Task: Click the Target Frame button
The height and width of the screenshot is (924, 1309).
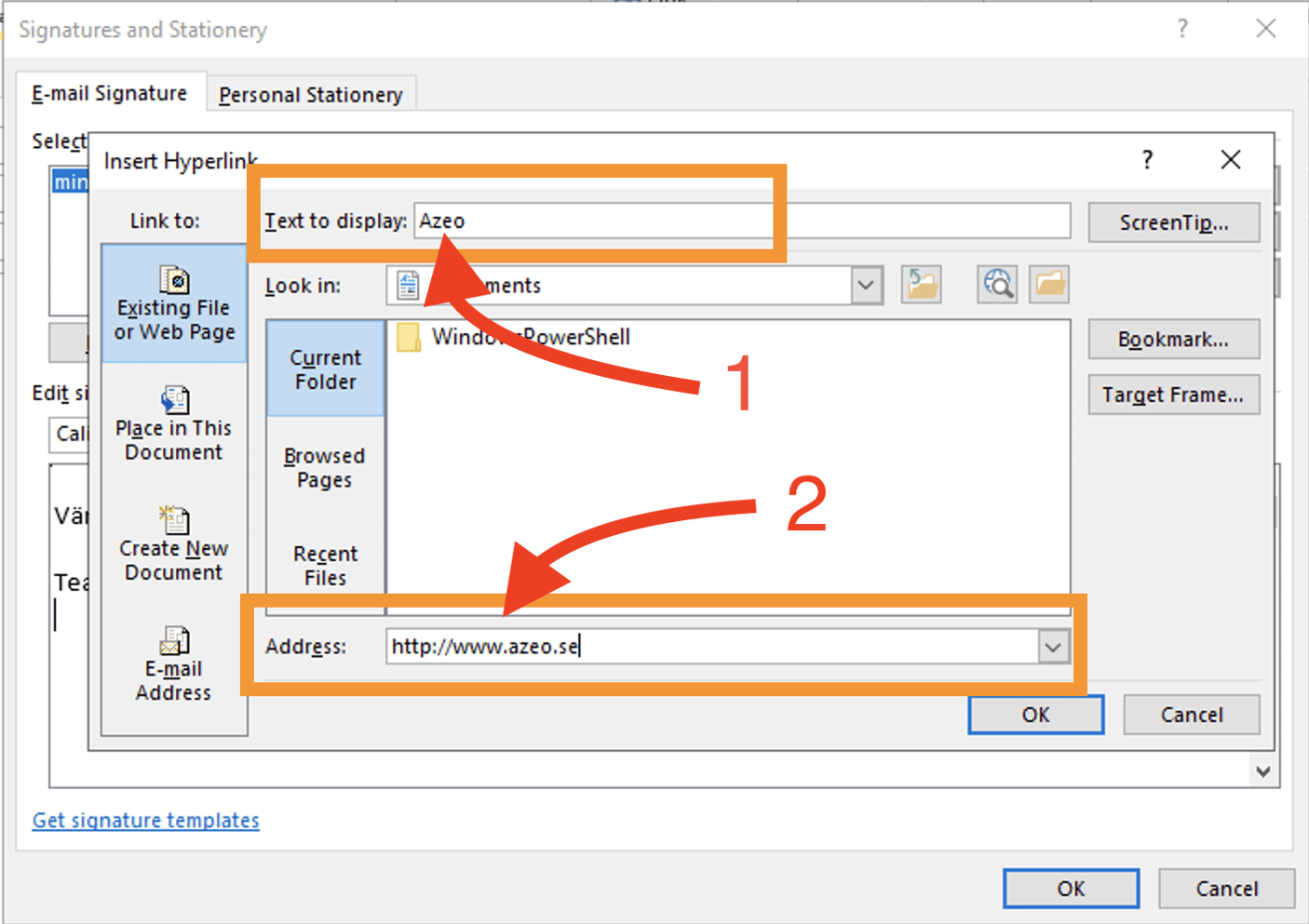Action: pos(1174,395)
